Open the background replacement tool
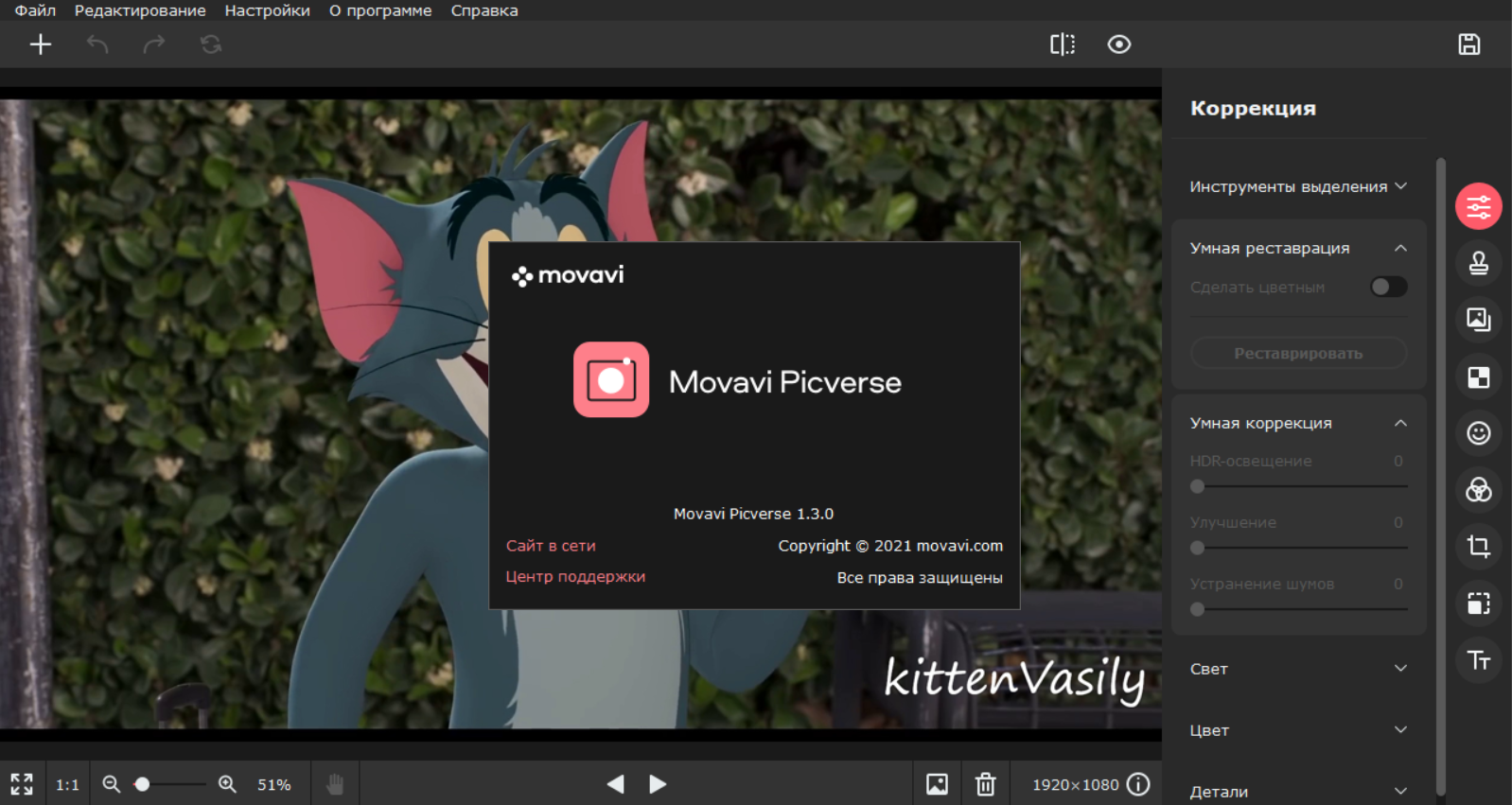The image size is (1512, 805). [1479, 320]
